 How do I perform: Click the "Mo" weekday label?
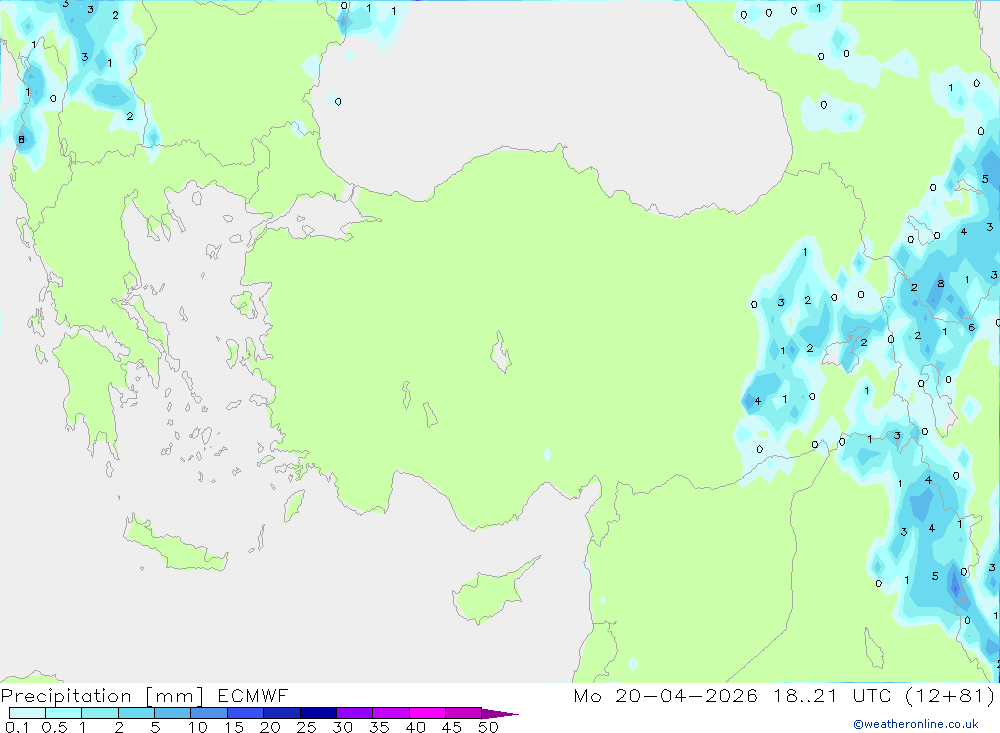587,696
